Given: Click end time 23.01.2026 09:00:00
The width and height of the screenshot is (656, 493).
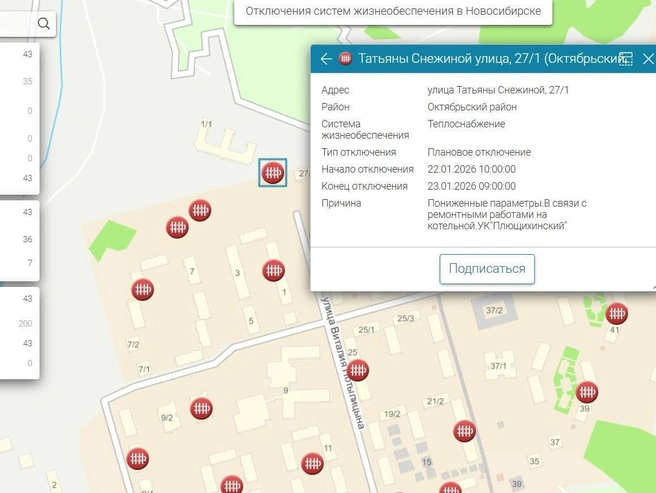Looking at the screenshot, I should click(472, 186).
